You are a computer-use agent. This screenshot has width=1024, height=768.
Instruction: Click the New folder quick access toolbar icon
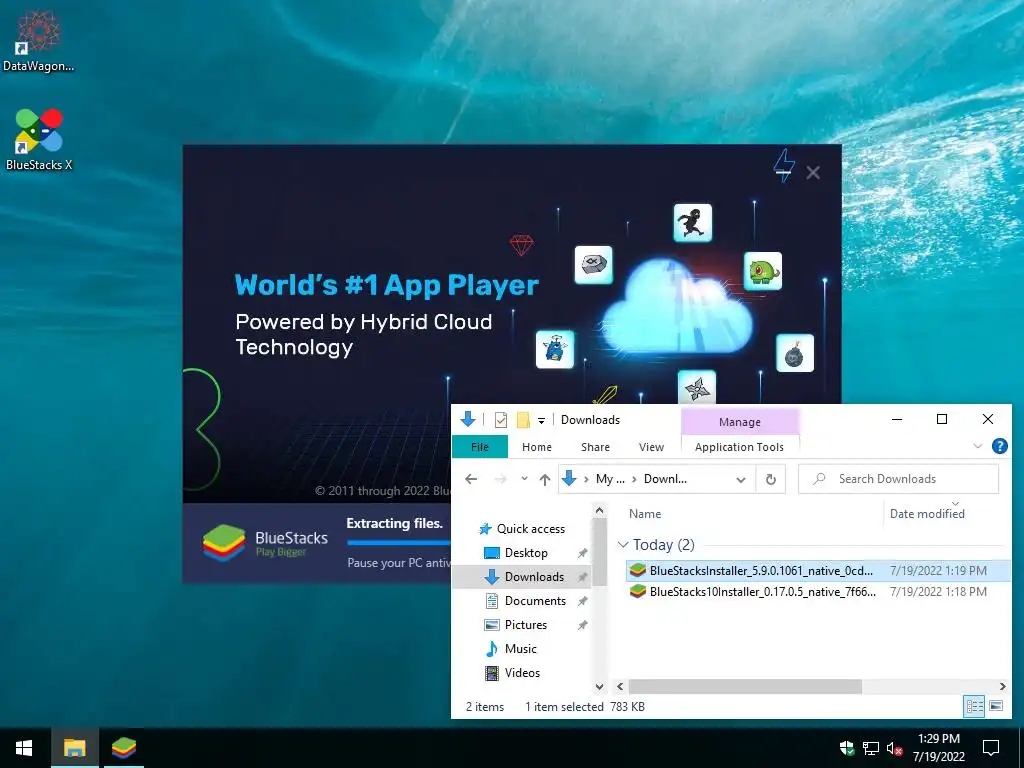[x=523, y=420]
